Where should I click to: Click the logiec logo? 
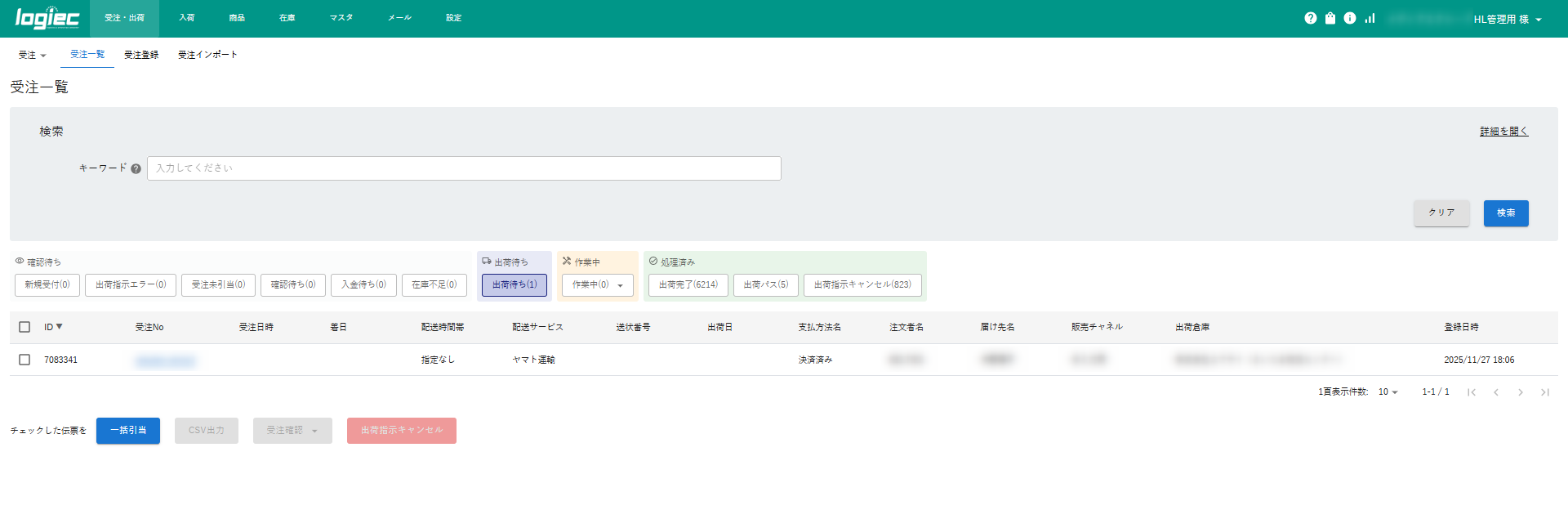47,18
